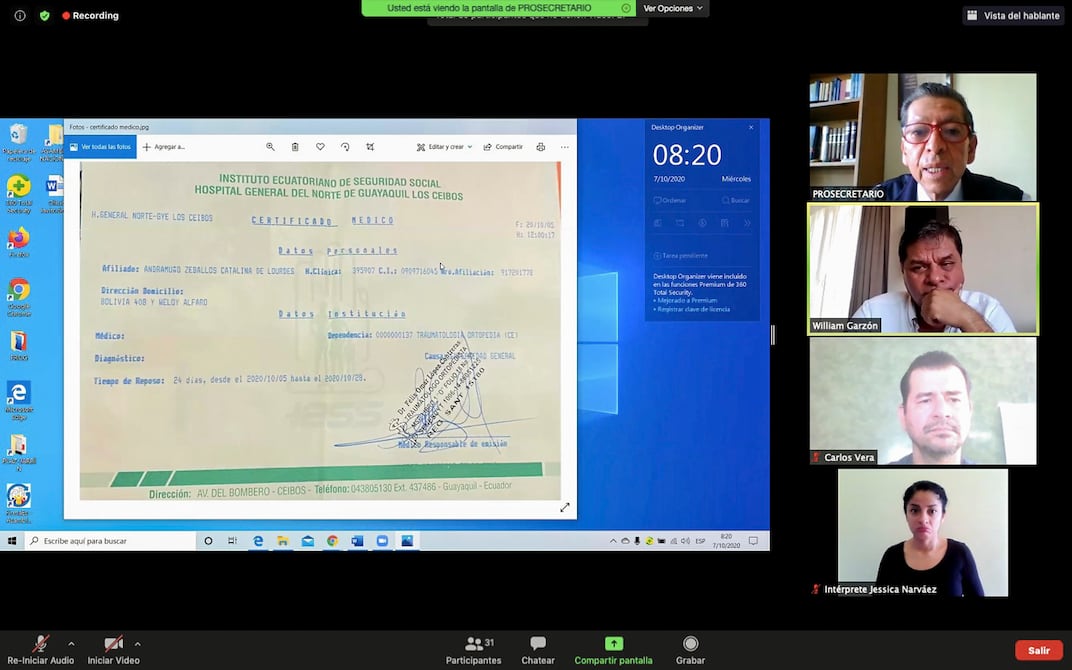This screenshot has width=1072, height=670.
Task: Leave the meeting with Salir
Action: (x=1038, y=651)
